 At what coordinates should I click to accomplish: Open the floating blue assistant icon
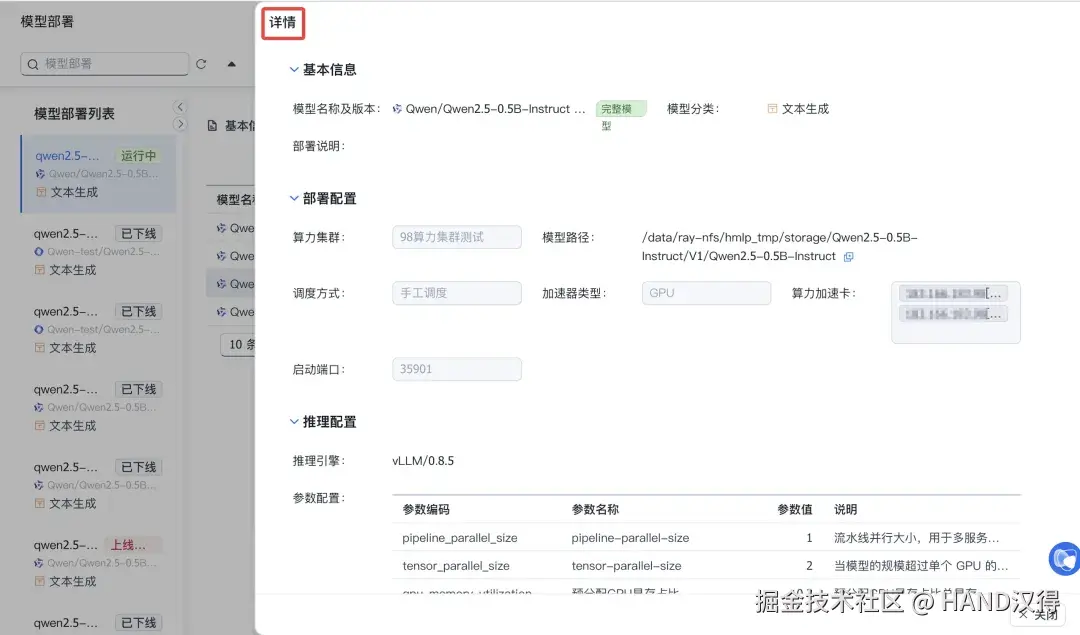click(1064, 558)
